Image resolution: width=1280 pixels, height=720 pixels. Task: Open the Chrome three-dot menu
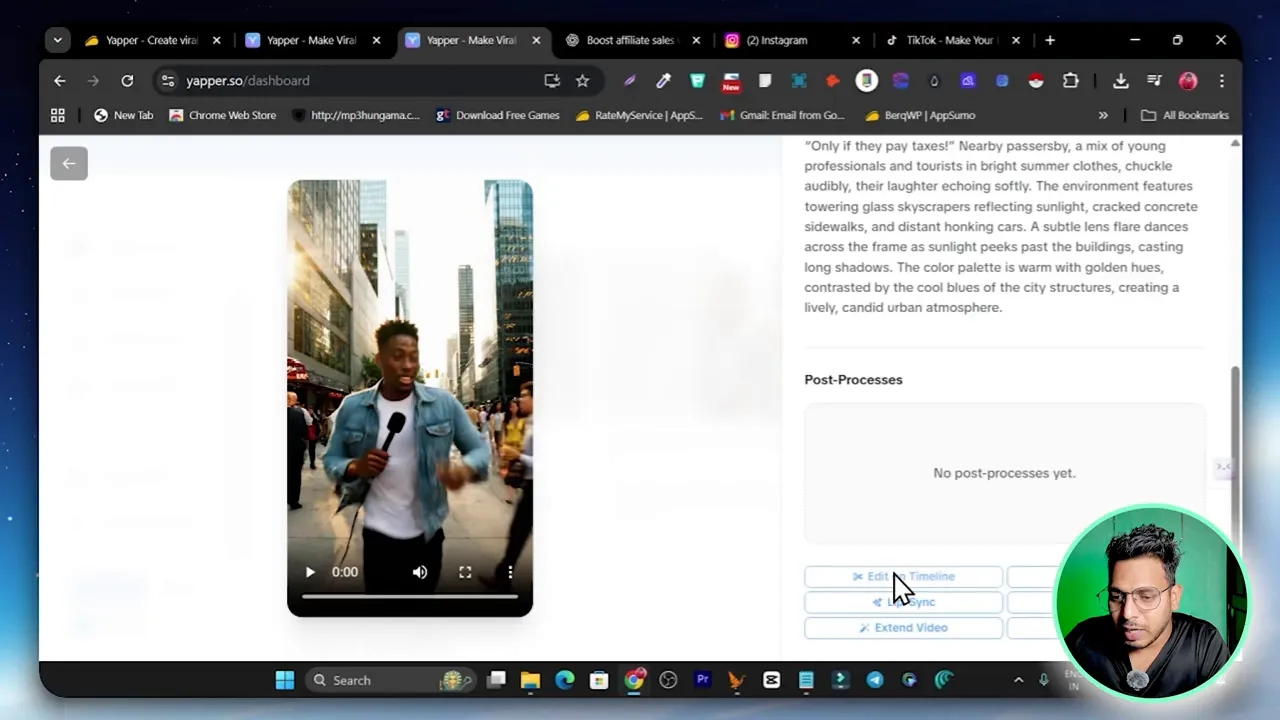click(1221, 81)
